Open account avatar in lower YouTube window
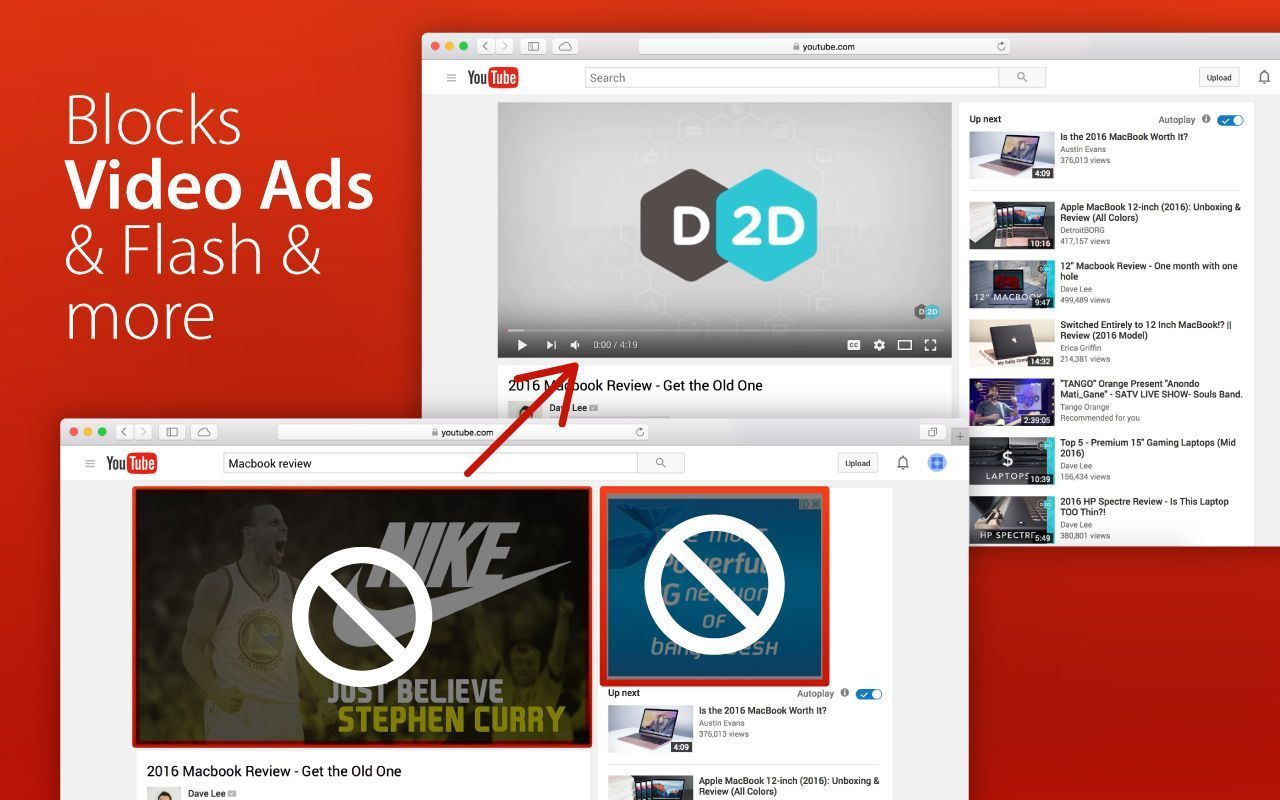Screen dimensions: 1280x800 [937, 462]
